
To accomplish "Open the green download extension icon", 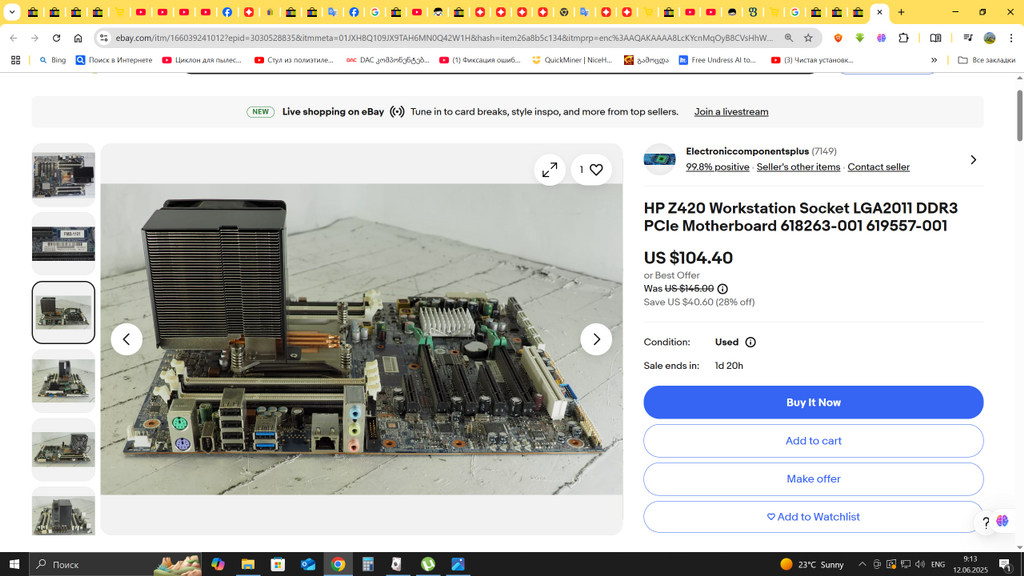I will point(859,38).
